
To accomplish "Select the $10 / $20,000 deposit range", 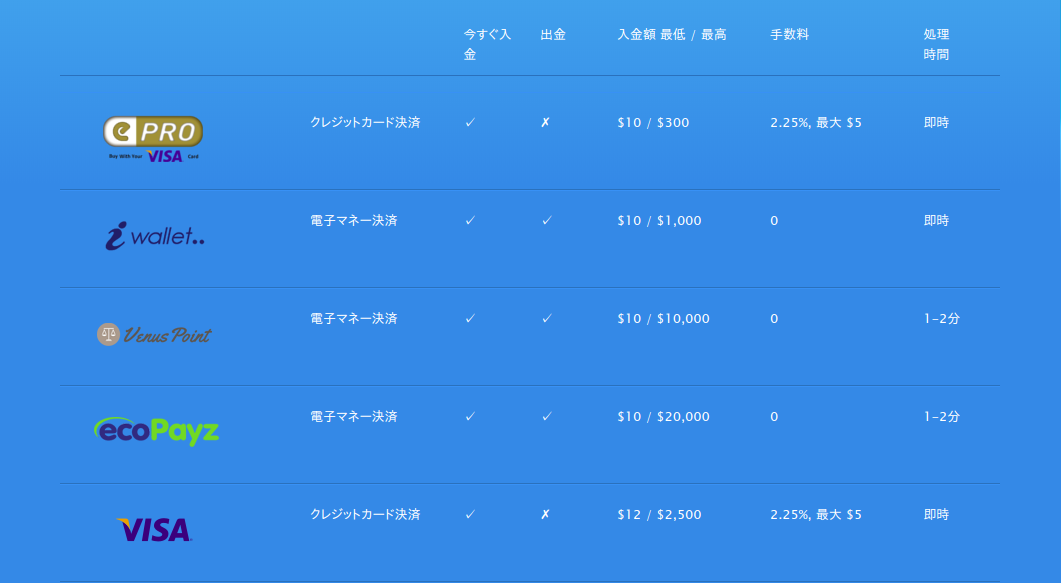I will pos(663,417).
